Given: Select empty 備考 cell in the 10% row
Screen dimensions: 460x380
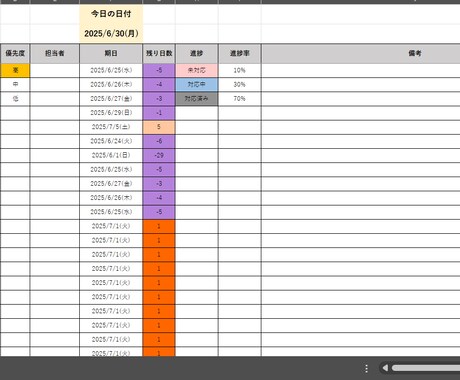Looking at the screenshot, I should click(361, 71).
